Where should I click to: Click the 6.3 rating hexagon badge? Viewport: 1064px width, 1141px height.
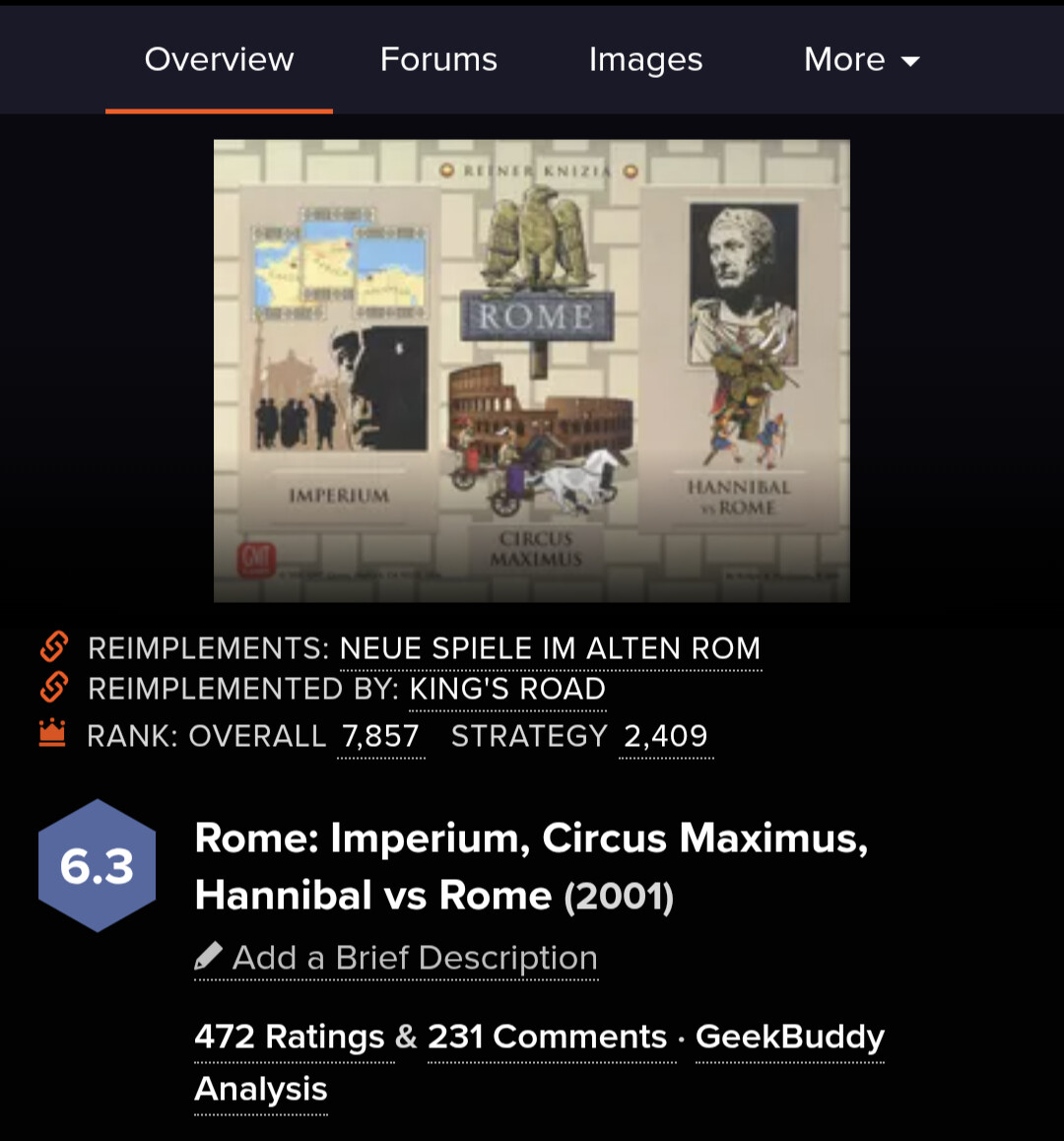pyautogui.click(x=97, y=866)
